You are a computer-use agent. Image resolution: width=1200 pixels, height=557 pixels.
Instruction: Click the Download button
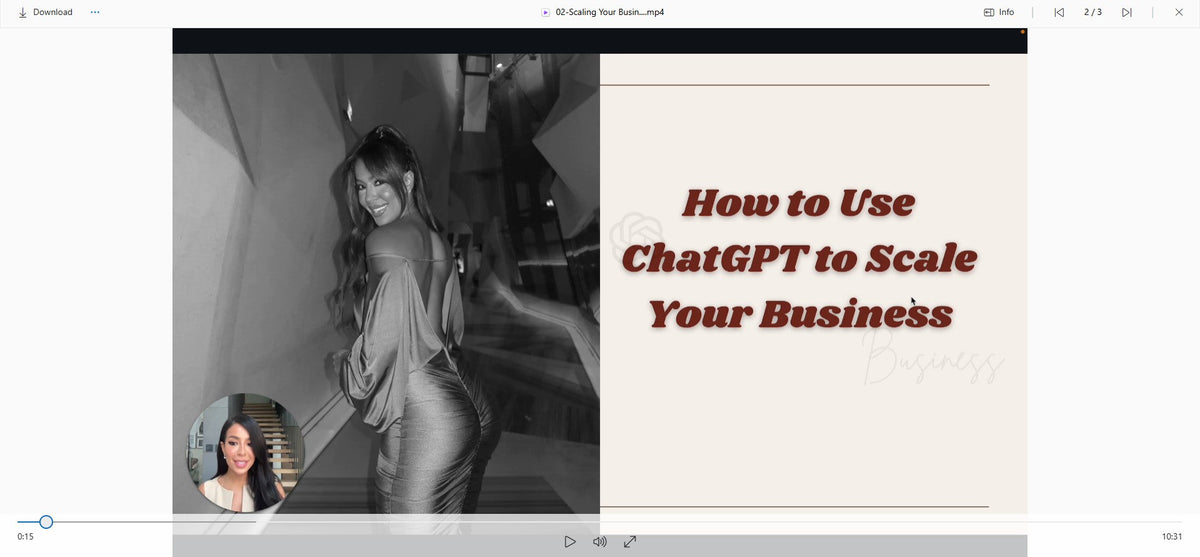point(45,12)
